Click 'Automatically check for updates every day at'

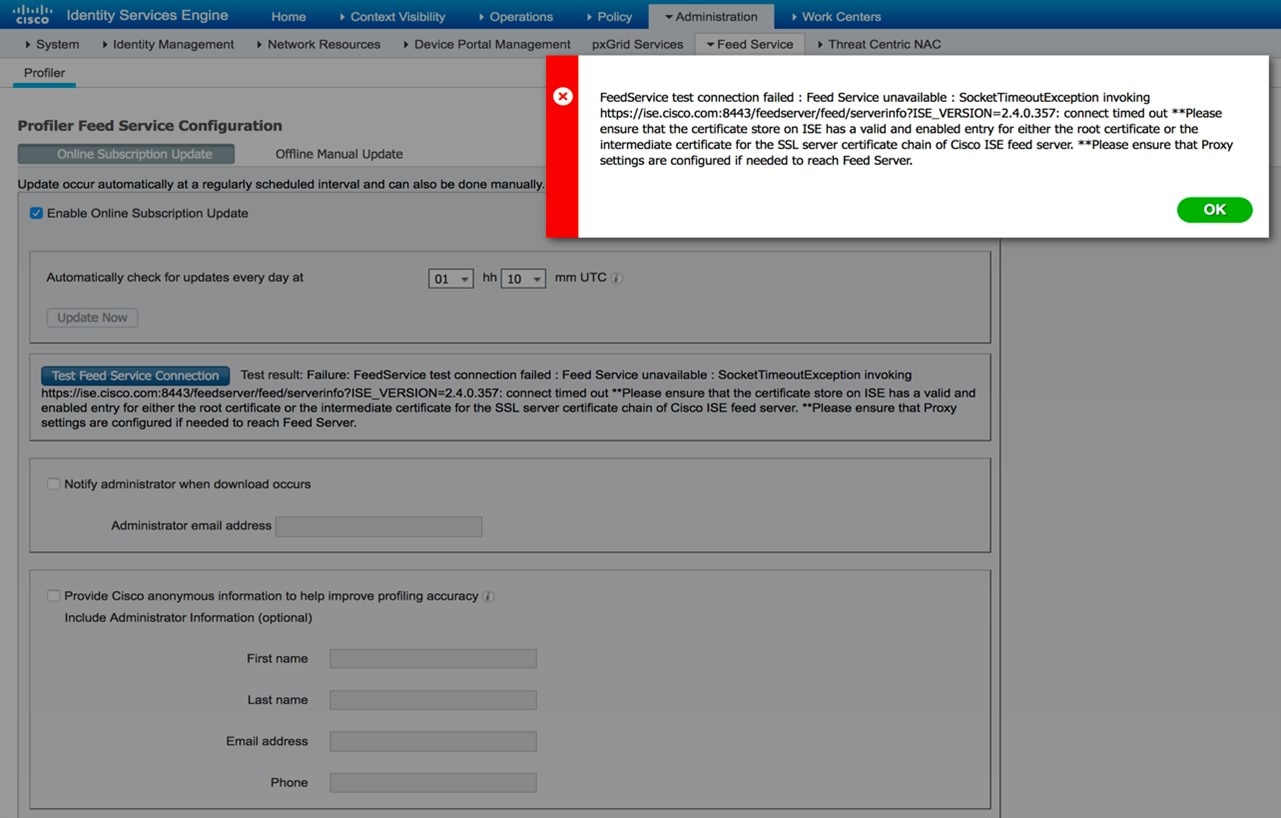tap(175, 278)
